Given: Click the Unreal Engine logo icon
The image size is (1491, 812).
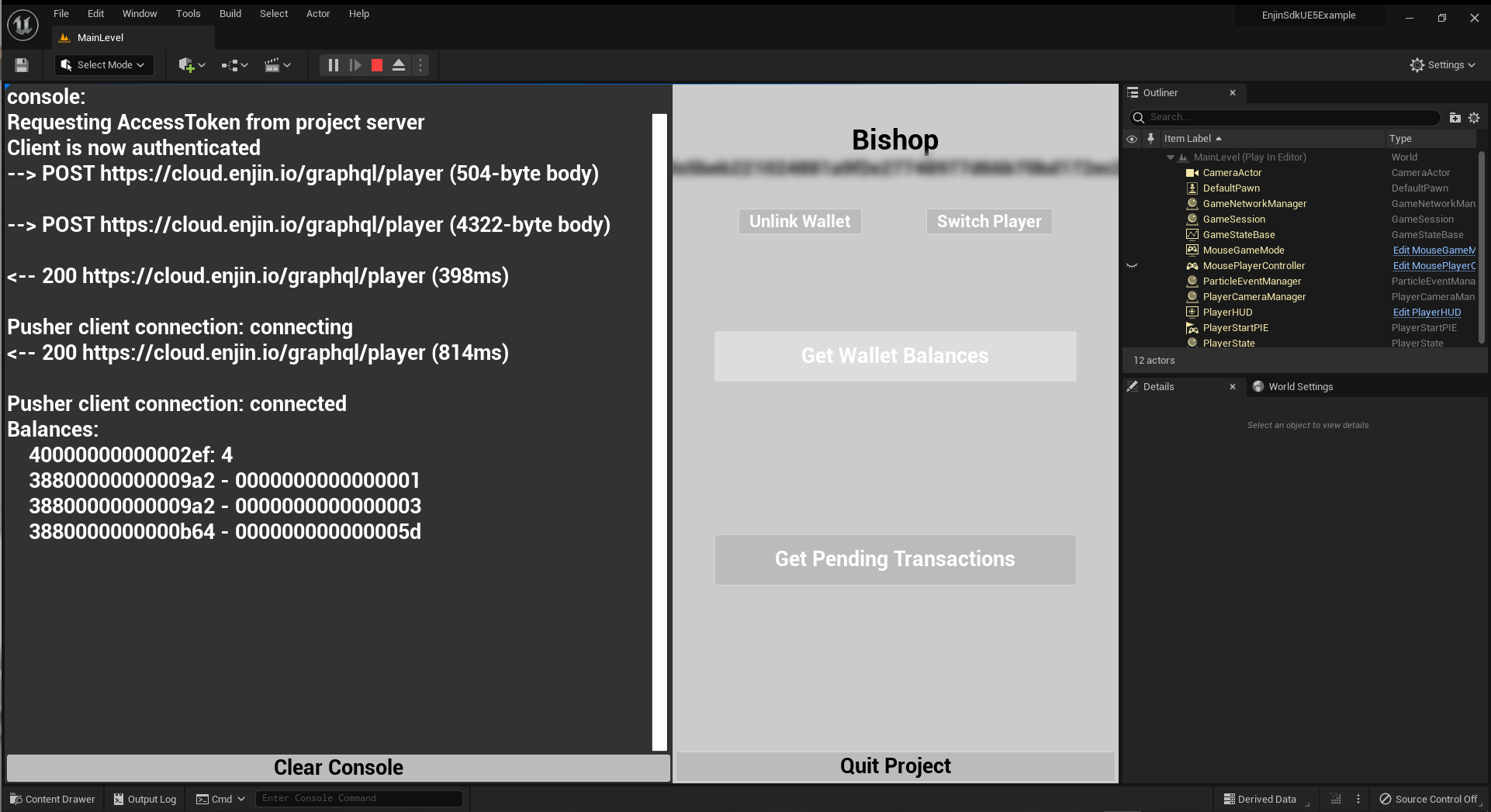Looking at the screenshot, I should click(22, 25).
